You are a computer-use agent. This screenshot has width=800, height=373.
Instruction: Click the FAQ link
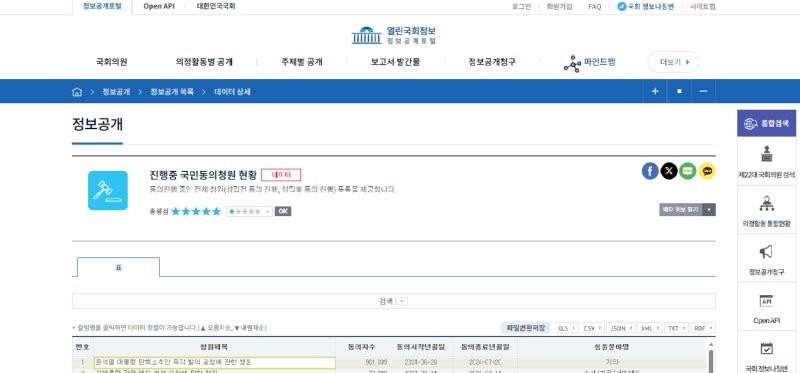click(594, 7)
